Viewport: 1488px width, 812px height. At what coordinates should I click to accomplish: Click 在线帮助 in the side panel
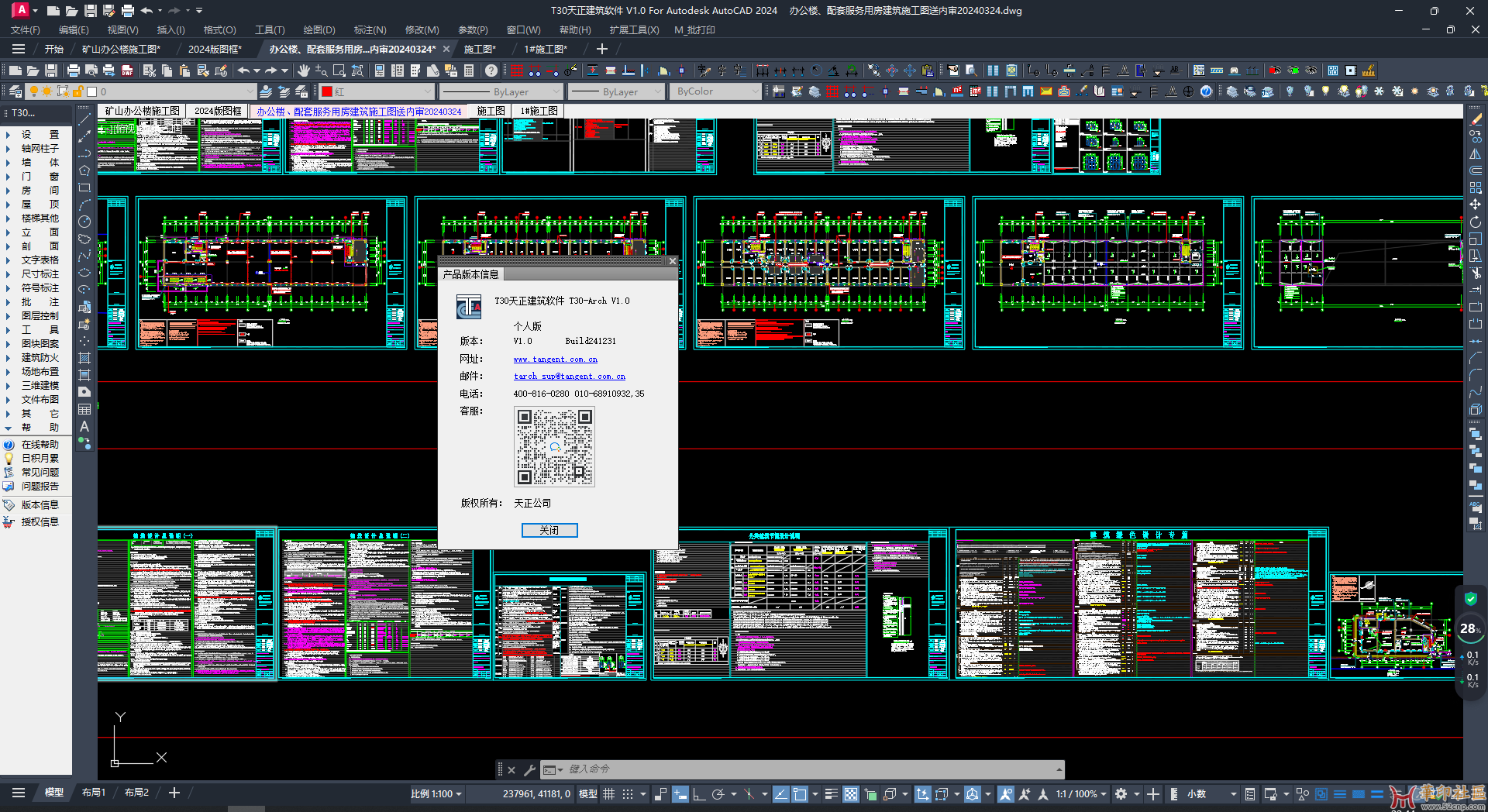coord(40,444)
